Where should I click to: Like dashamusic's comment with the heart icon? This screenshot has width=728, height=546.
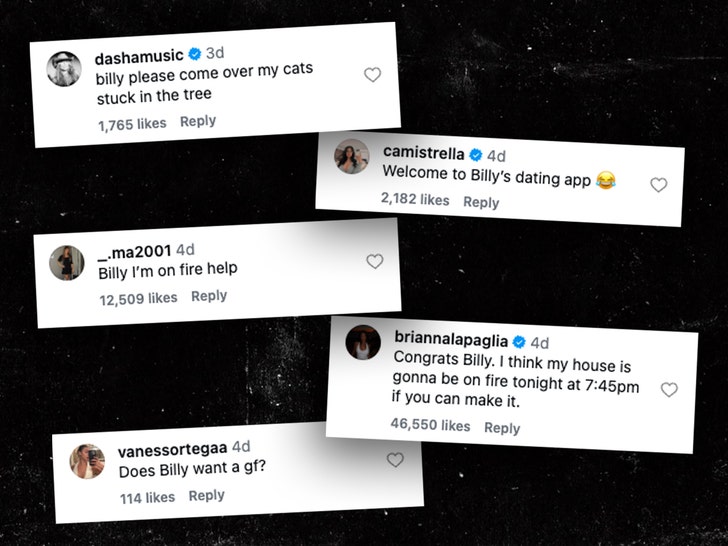tap(372, 75)
